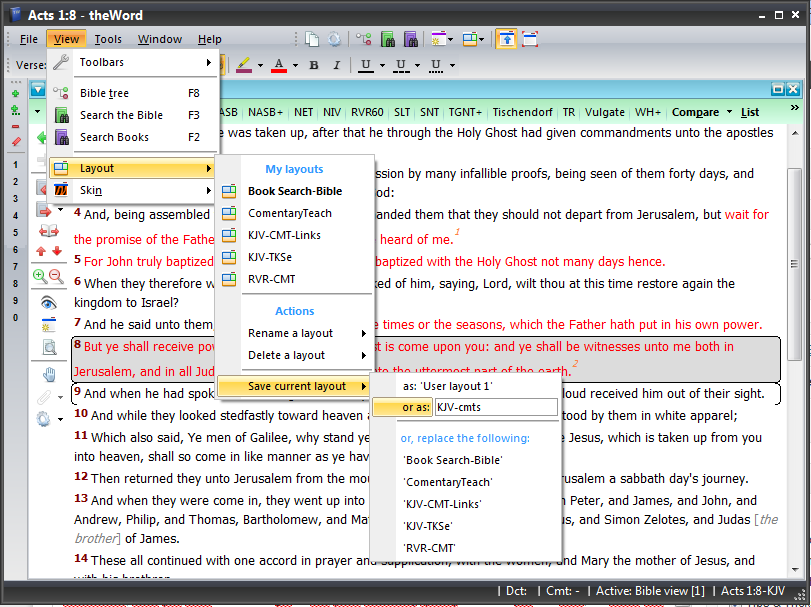Viewport: 811px width, 607px height.
Task: Toggle dashed underline formatting
Action: click(400, 65)
